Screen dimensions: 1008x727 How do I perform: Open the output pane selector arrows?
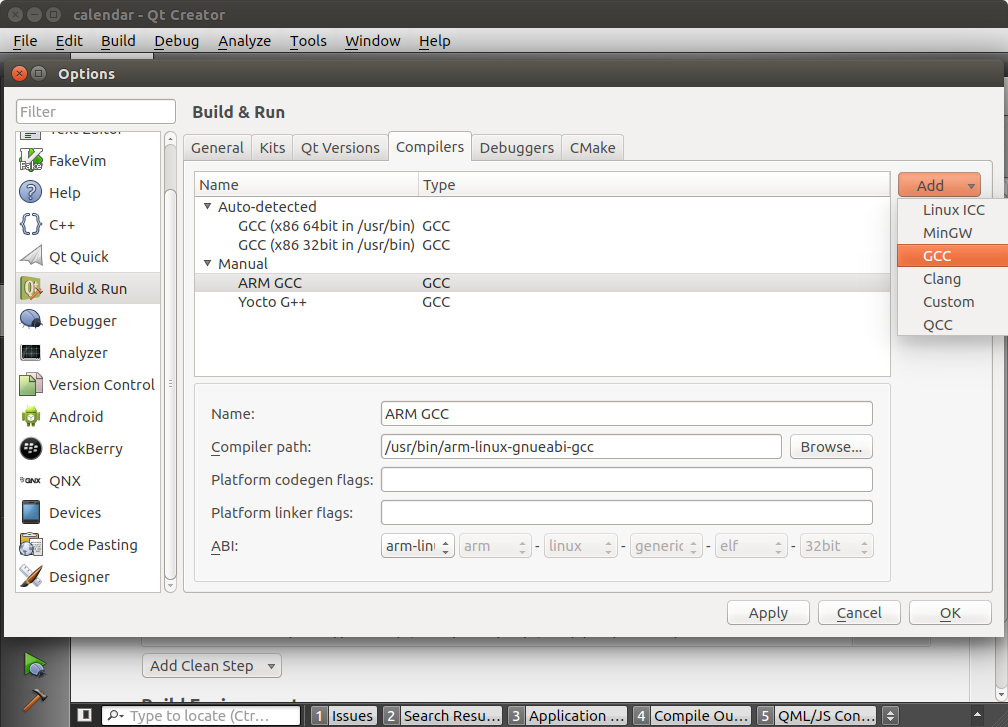890,715
